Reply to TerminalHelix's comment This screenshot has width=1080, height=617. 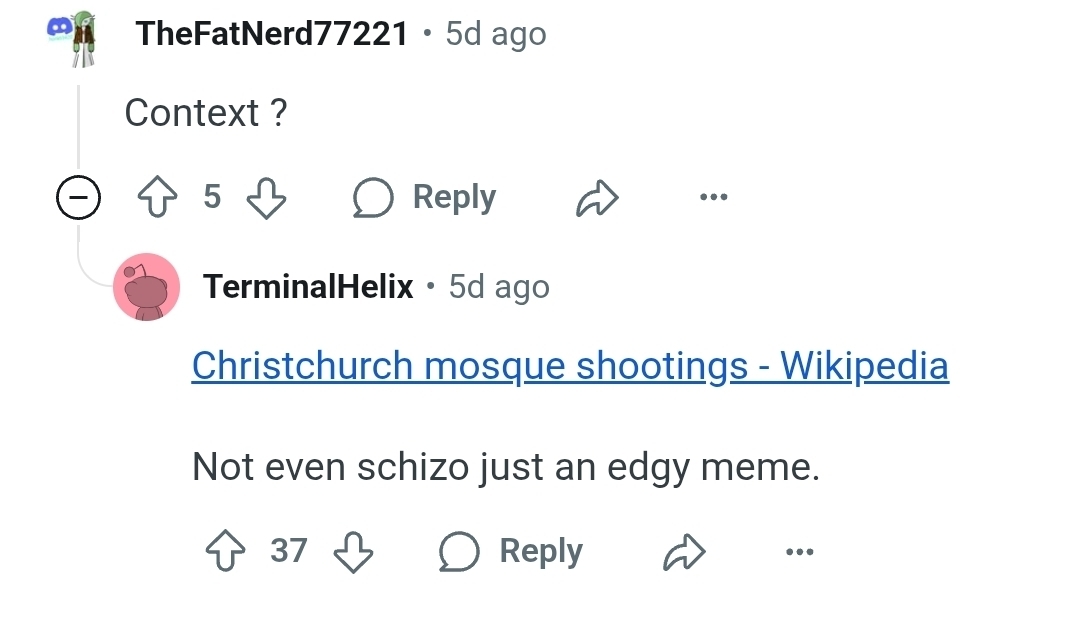(x=540, y=551)
